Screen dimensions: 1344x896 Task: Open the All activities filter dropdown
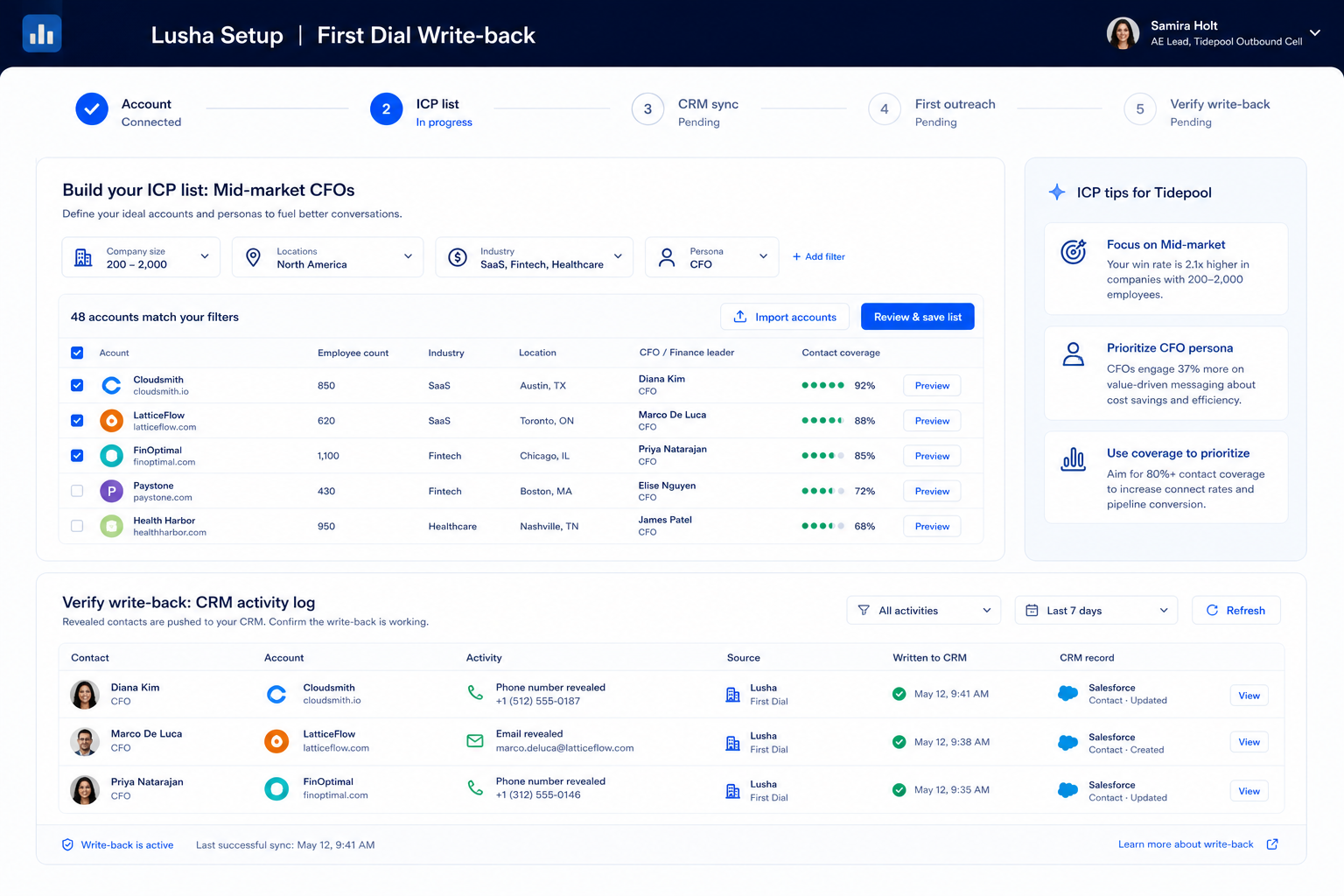pyautogui.click(x=924, y=611)
